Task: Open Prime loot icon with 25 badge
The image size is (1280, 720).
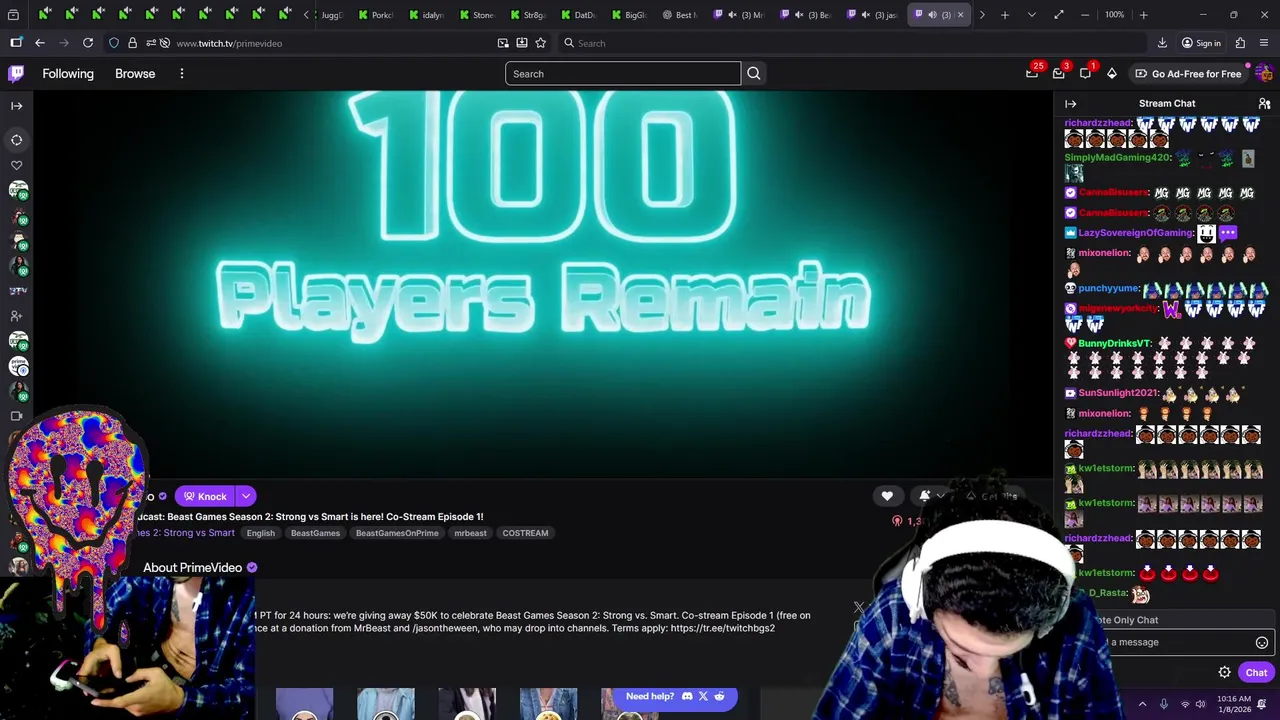Action: click(1032, 73)
